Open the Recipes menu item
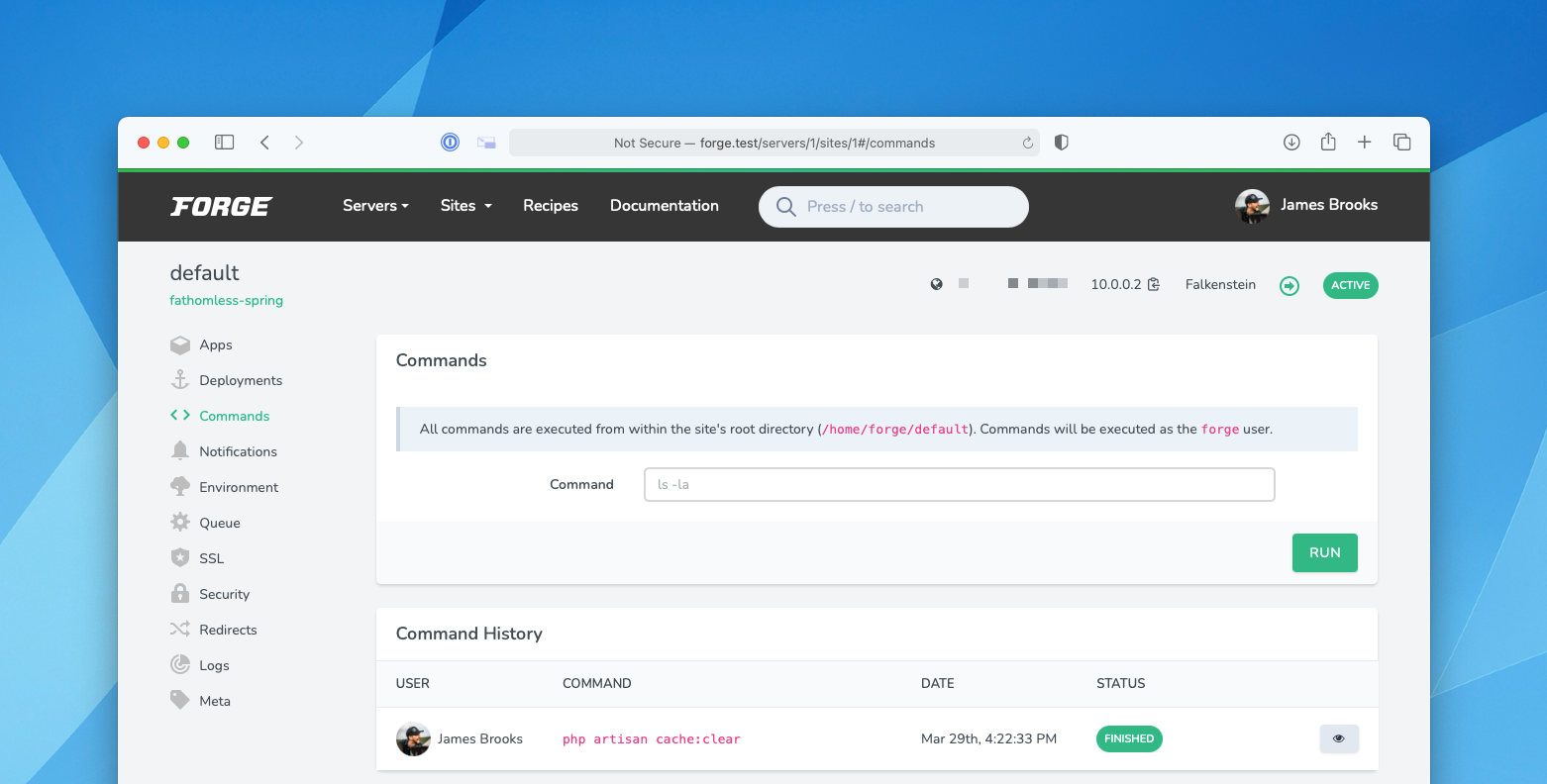1547x784 pixels. tap(551, 206)
